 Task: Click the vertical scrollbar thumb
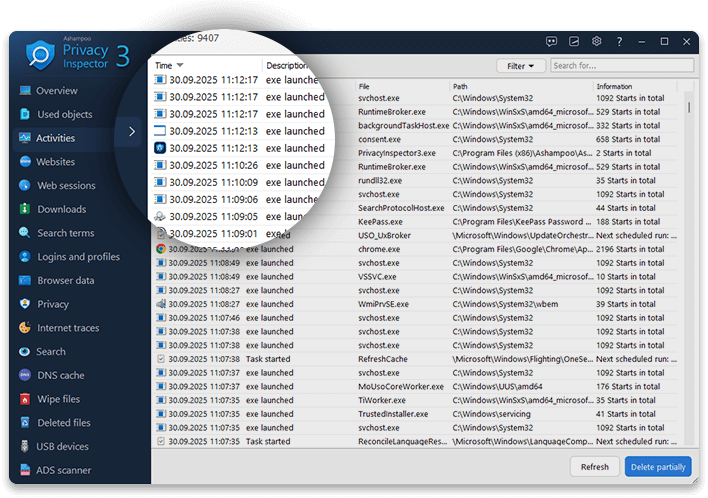688,107
